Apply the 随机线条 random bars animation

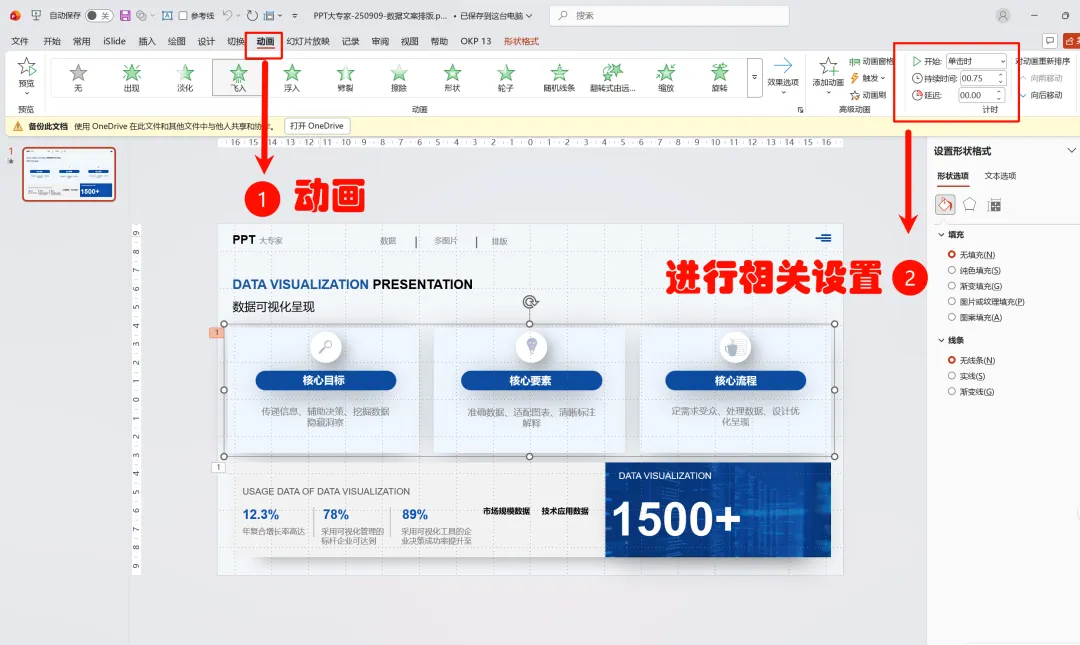pos(559,77)
